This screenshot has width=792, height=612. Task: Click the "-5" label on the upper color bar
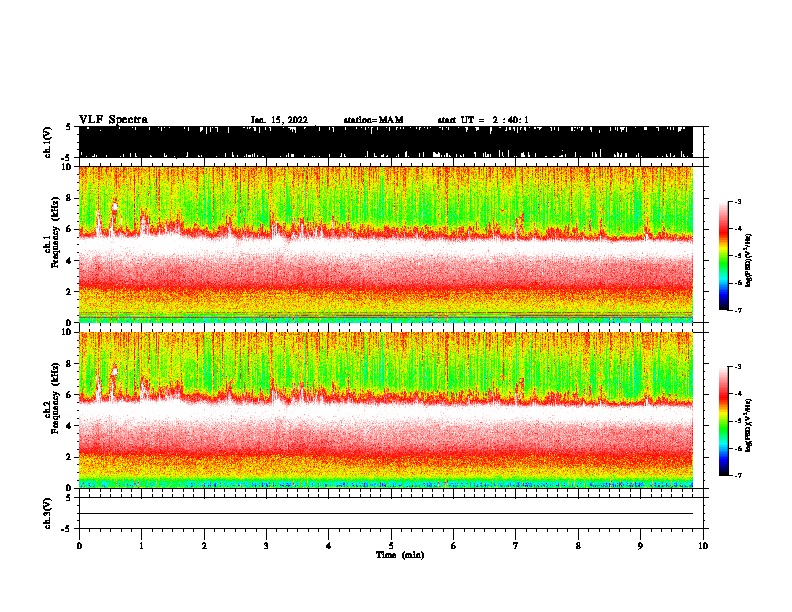[737, 256]
